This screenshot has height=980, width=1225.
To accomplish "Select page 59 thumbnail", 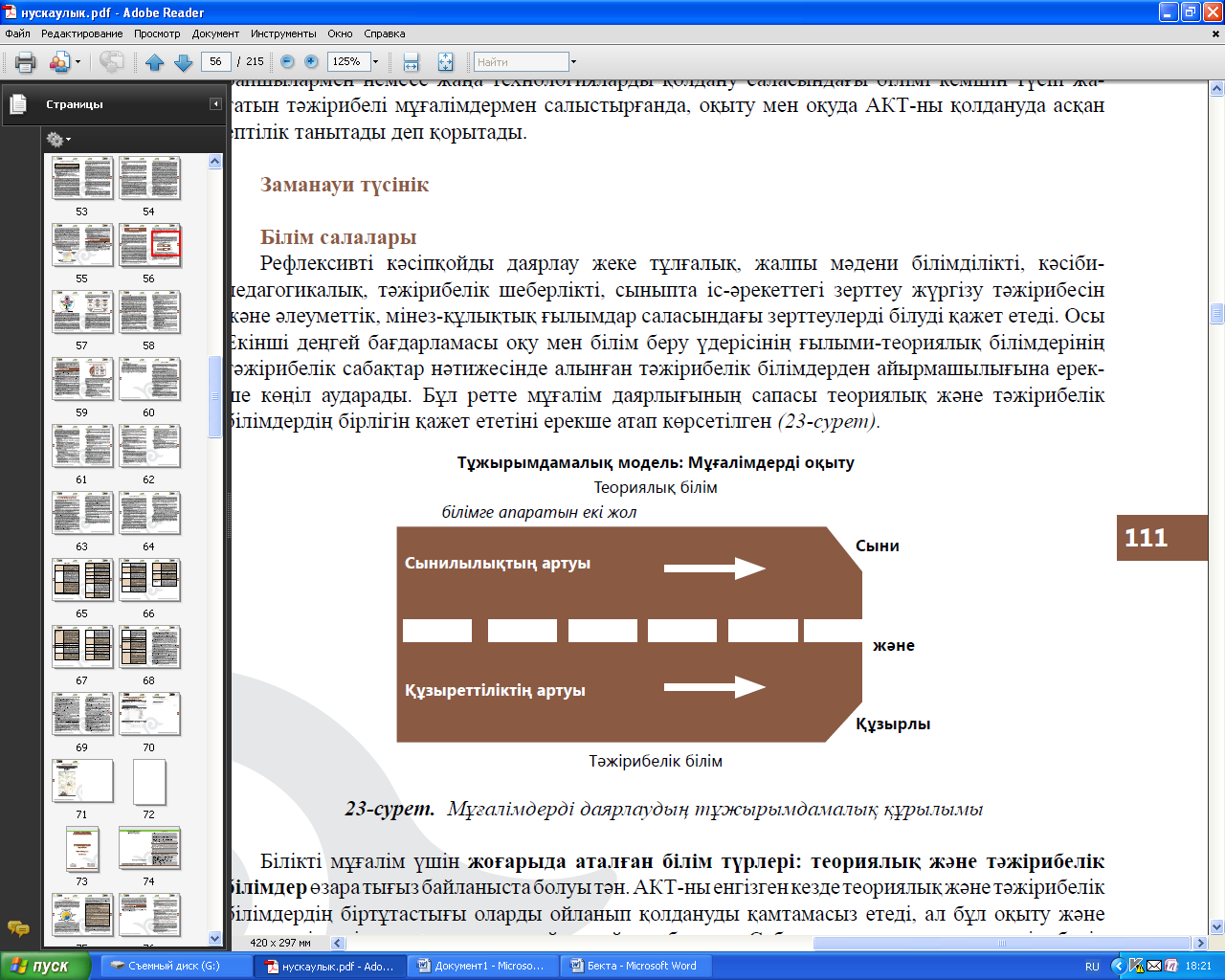I will [x=81, y=379].
